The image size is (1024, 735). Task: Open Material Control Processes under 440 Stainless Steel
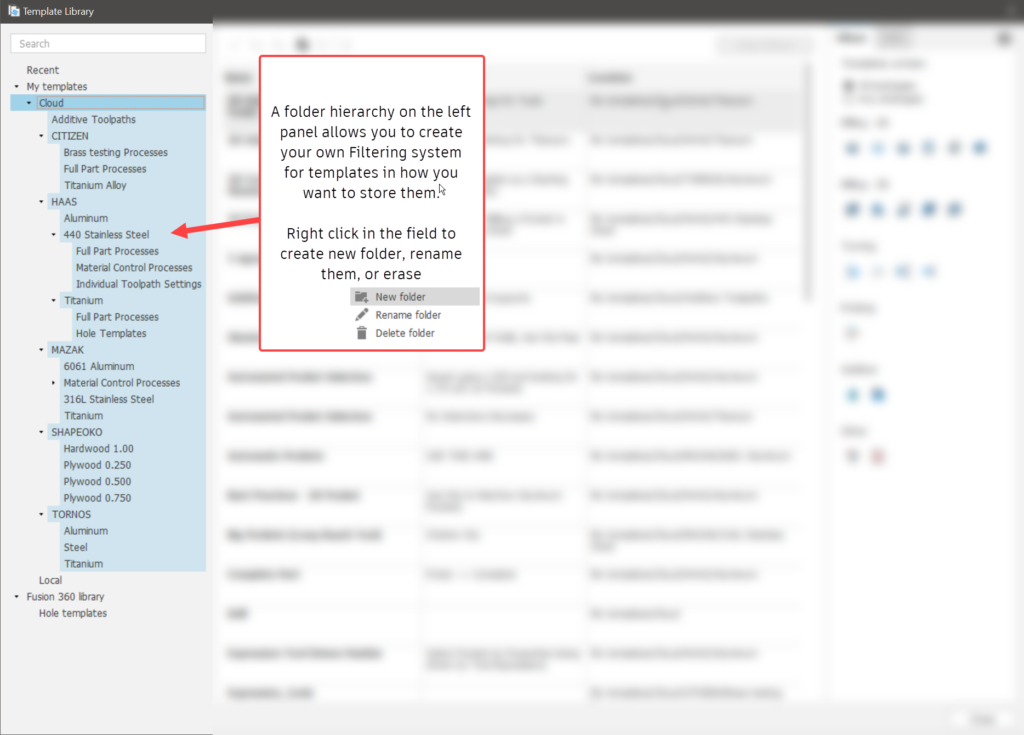pos(134,268)
